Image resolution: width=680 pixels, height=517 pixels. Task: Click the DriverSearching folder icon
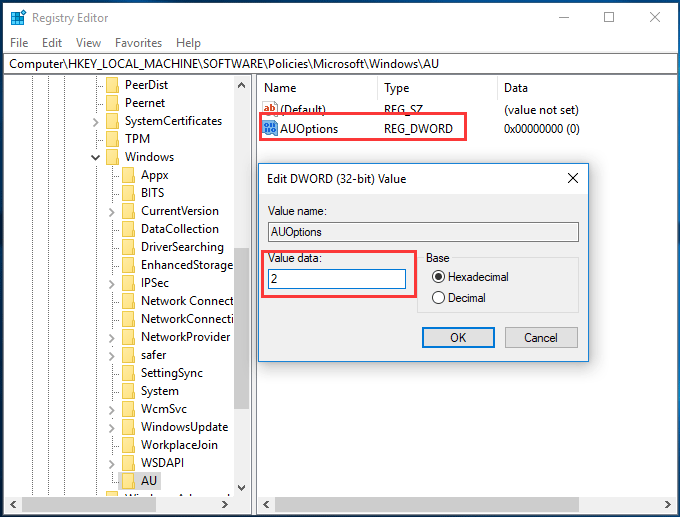click(x=128, y=247)
